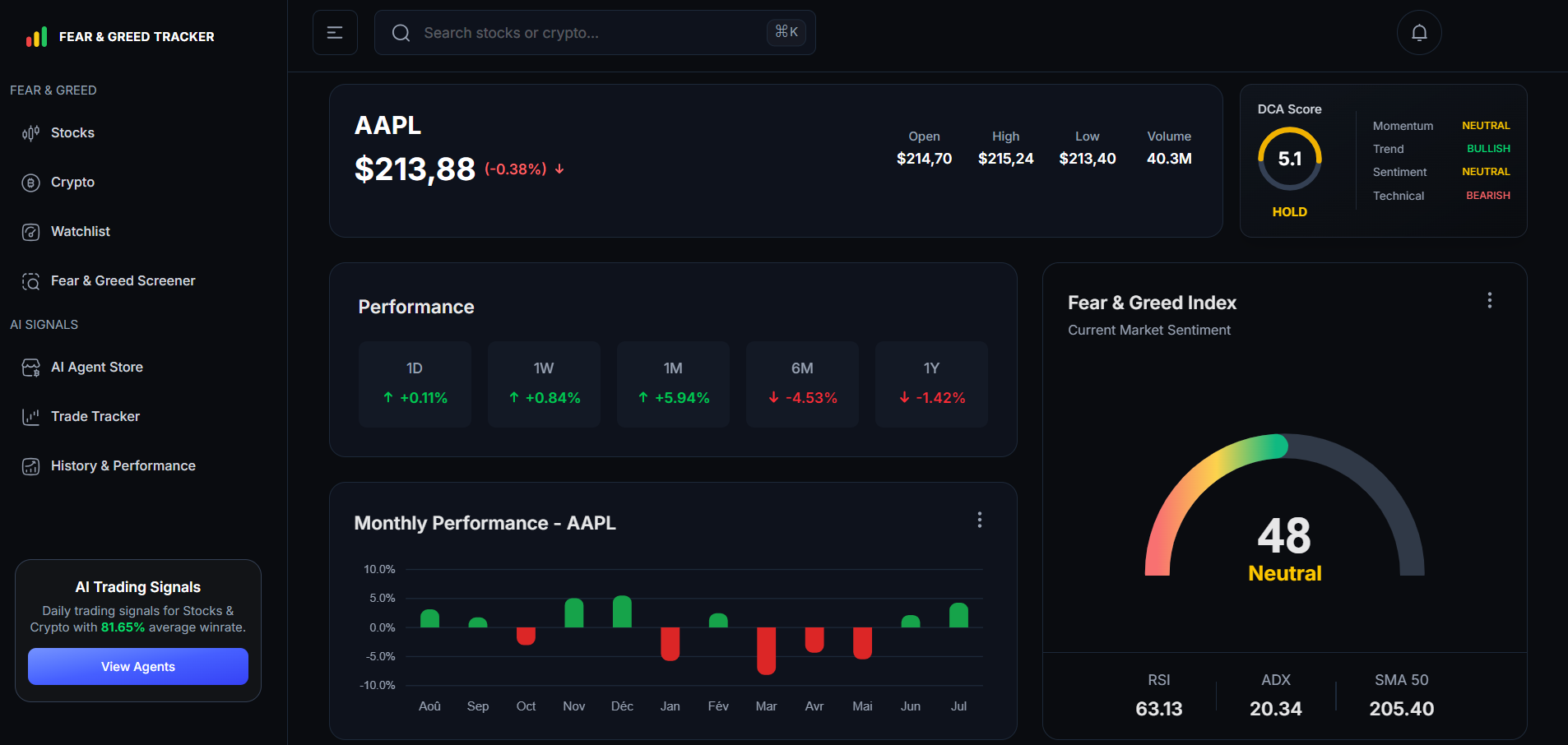
Task: Click the Fear & Greed Screener scan icon
Action: point(30,281)
